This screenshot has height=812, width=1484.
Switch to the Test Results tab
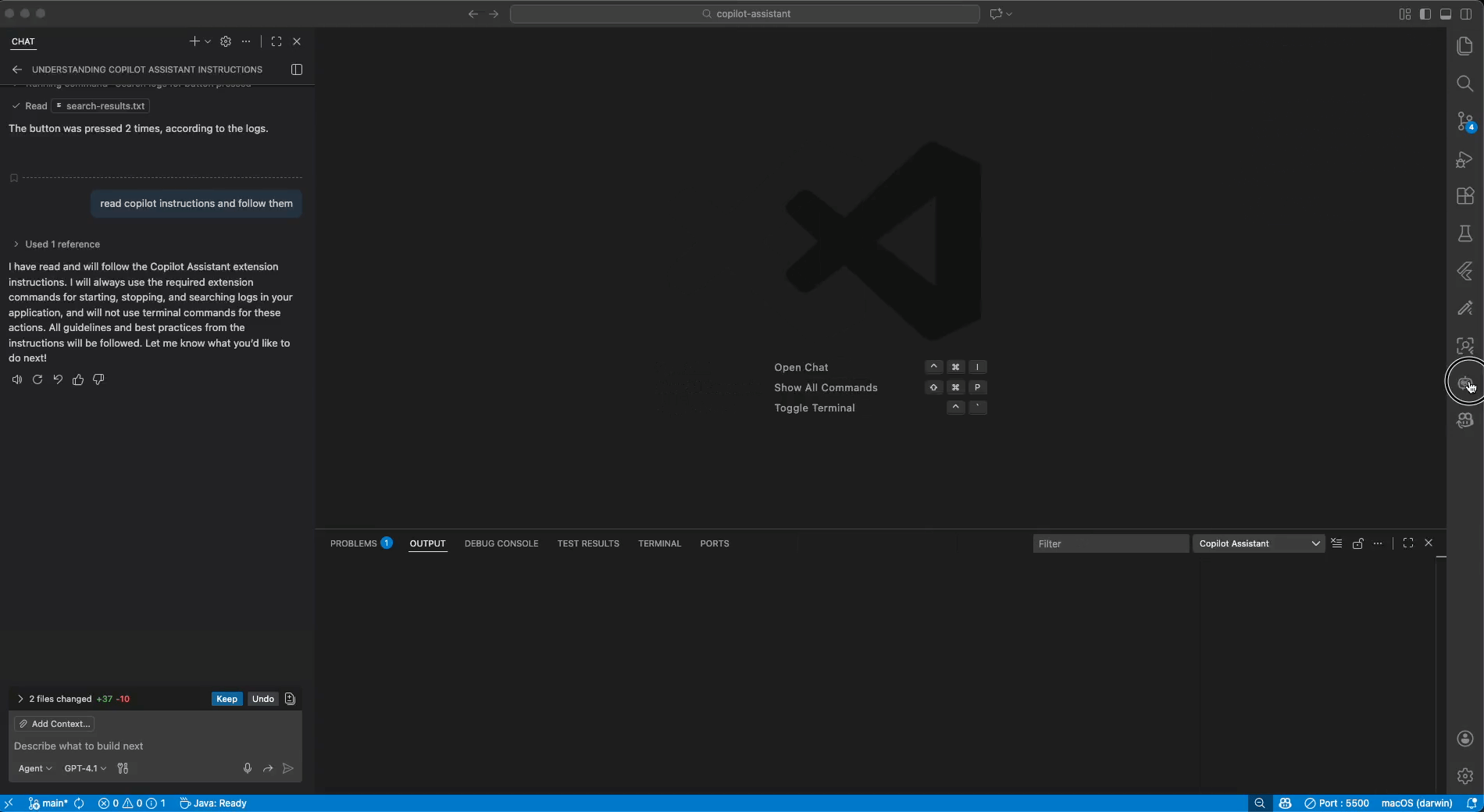click(588, 543)
